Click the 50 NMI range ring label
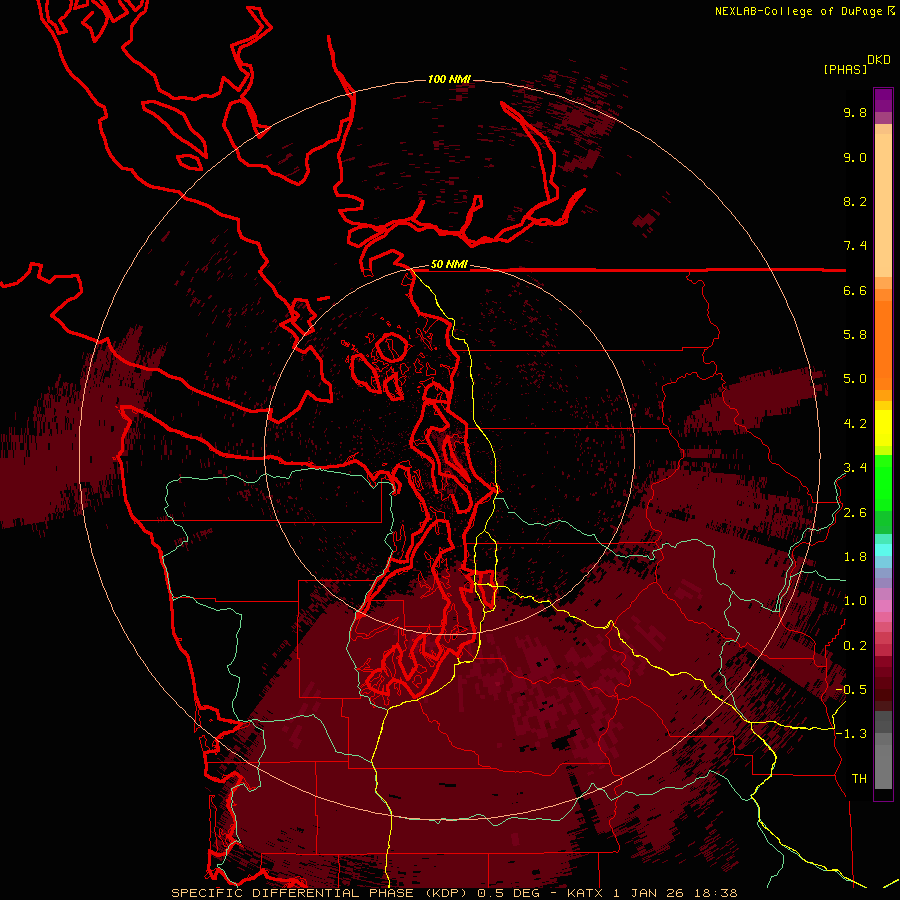This screenshot has width=900, height=900. (449, 265)
